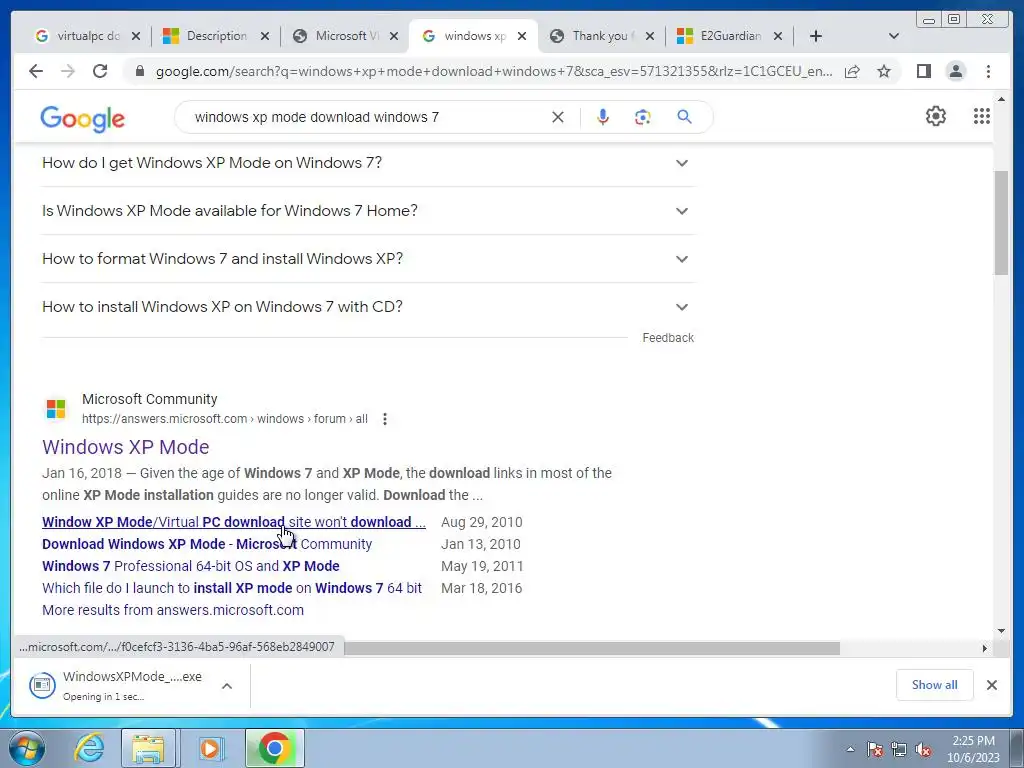The image size is (1024, 768).
Task: Open the Windows Start menu
Action: pyautogui.click(x=27, y=748)
